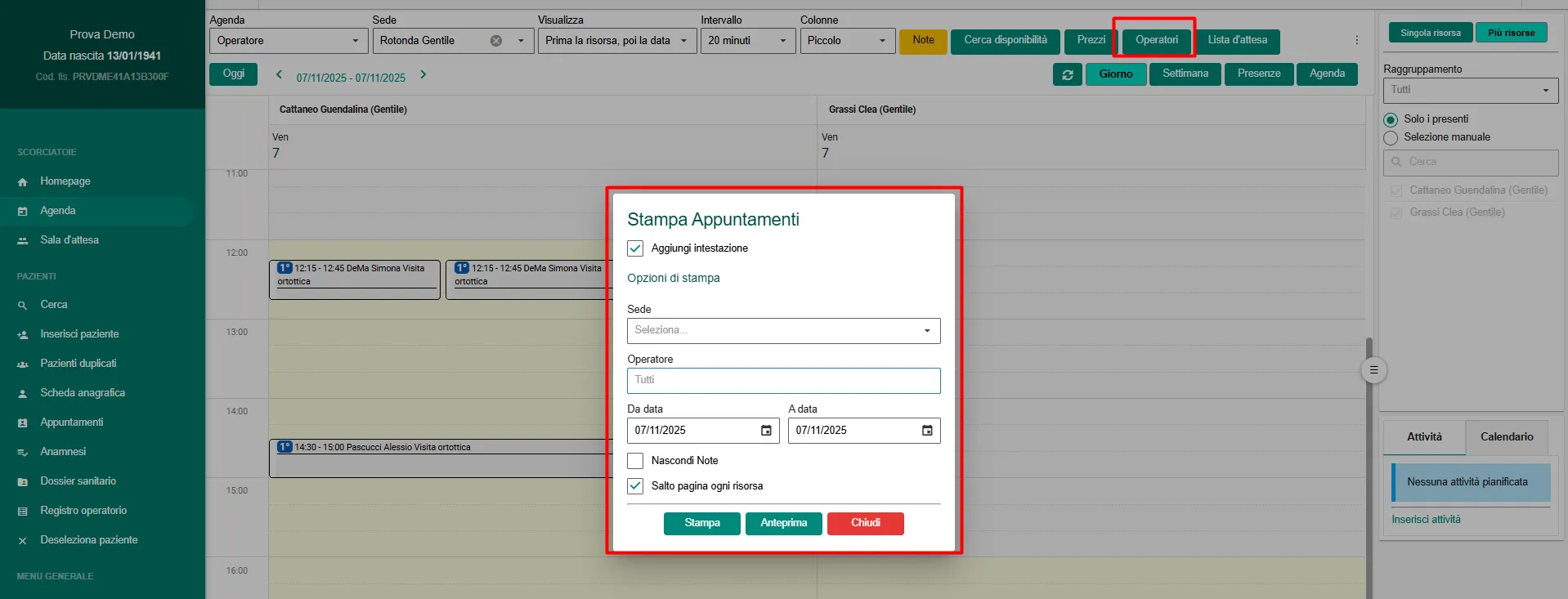
Task: Expand the Sede dropdown in print dialog
Action: pos(783,331)
